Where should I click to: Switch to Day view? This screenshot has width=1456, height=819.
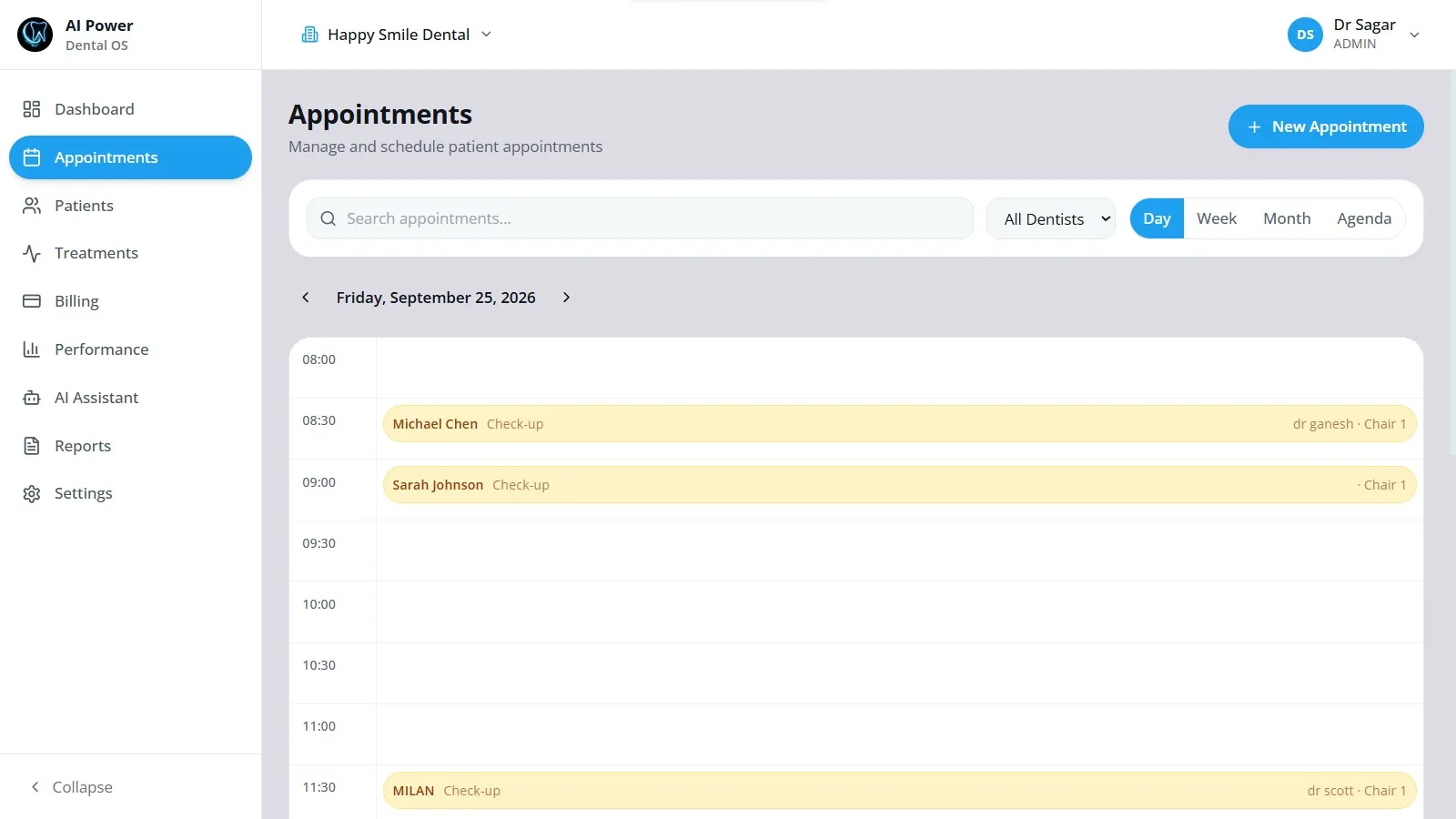click(x=1157, y=218)
